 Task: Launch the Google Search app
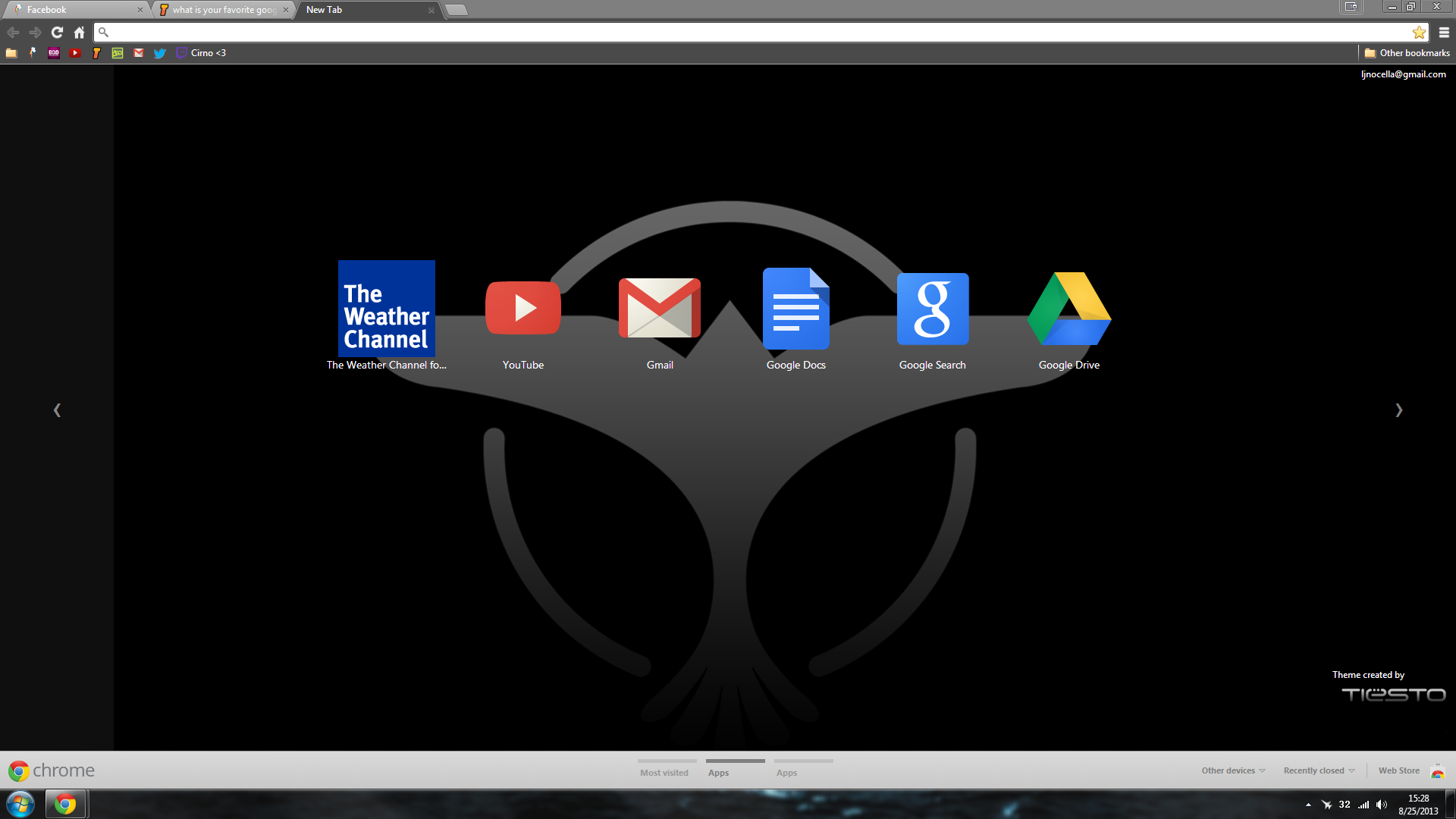(x=932, y=309)
